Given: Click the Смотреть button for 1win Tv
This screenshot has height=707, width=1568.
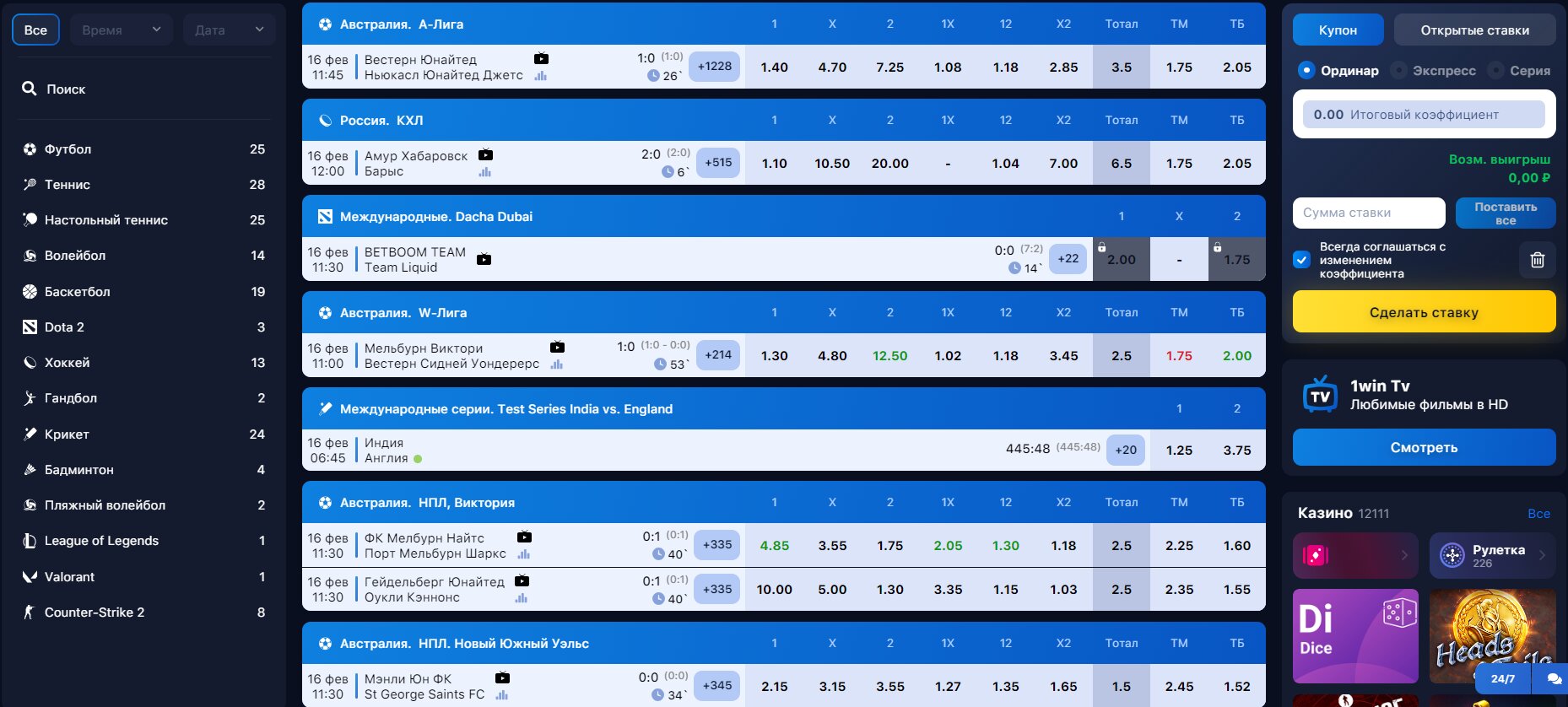Looking at the screenshot, I should click(x=1424, y=447).
